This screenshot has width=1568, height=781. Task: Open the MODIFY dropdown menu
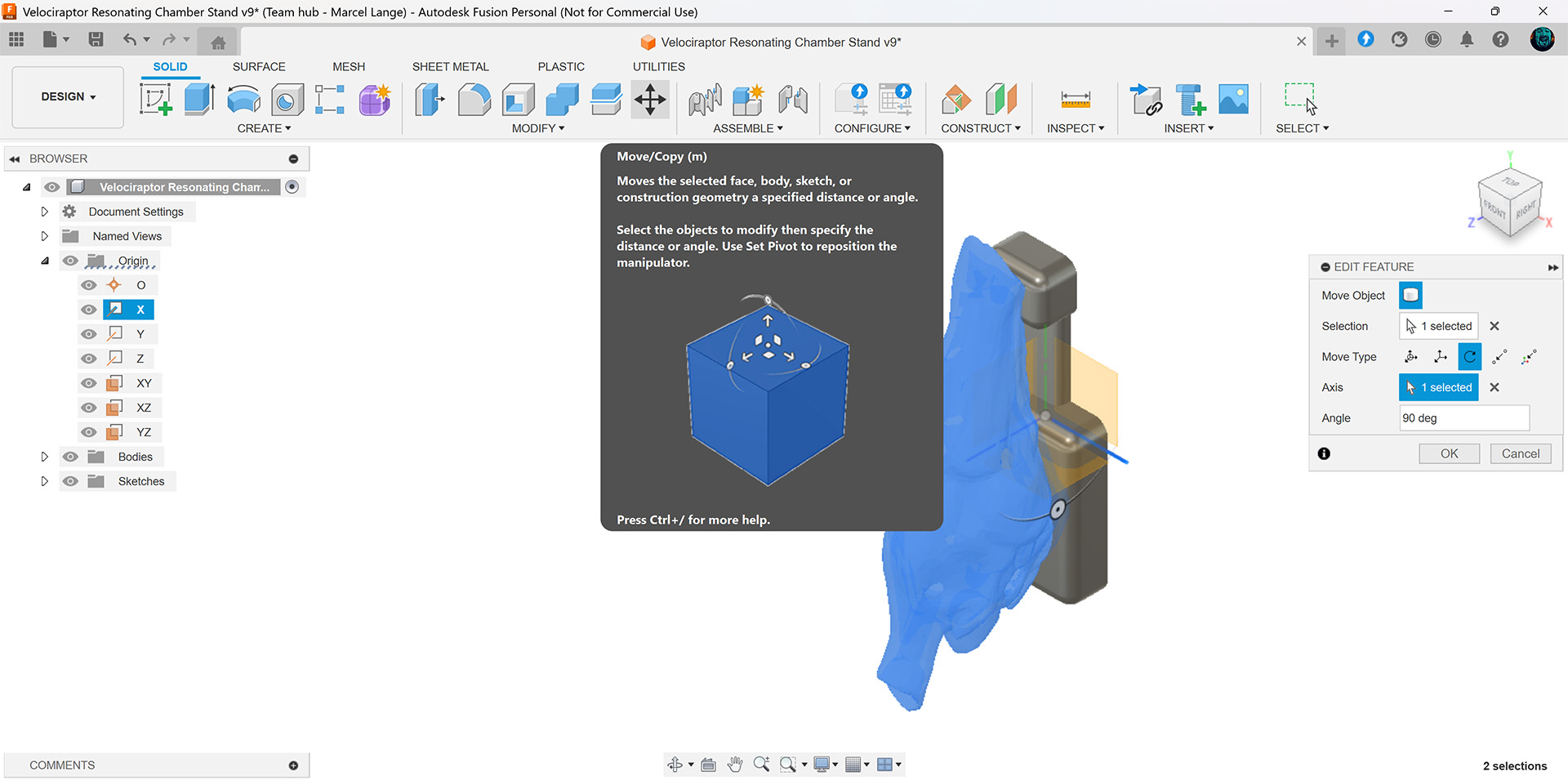(x=538, y=128)
